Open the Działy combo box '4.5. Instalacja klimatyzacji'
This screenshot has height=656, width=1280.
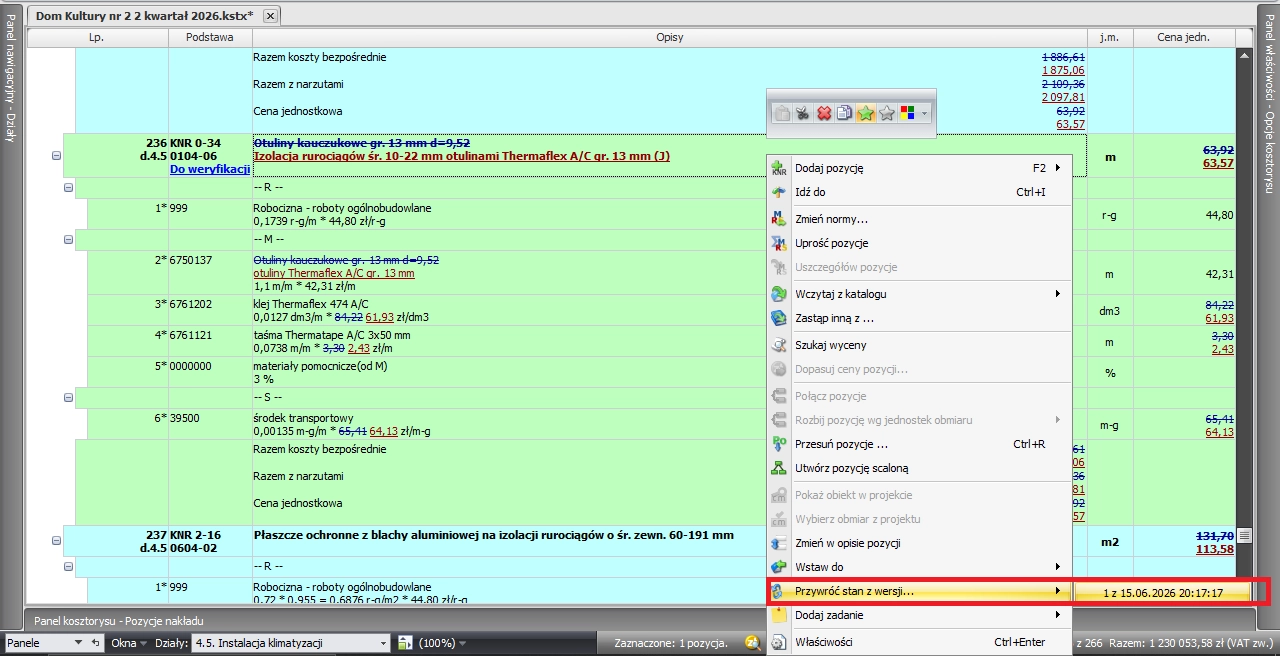pos(291,642)
